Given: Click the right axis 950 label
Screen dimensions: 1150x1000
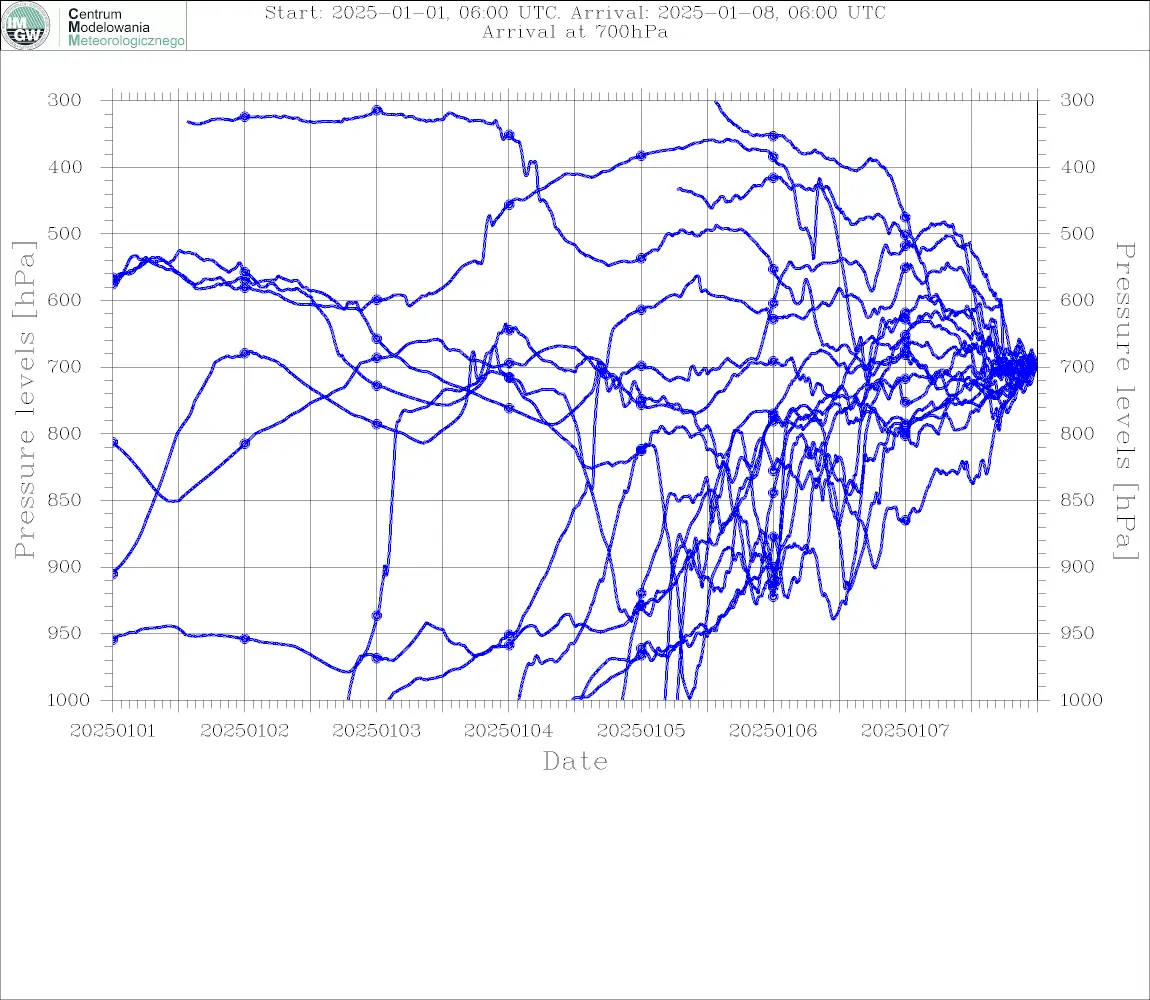Looking at the screenshot, I should click(1077, 632).
